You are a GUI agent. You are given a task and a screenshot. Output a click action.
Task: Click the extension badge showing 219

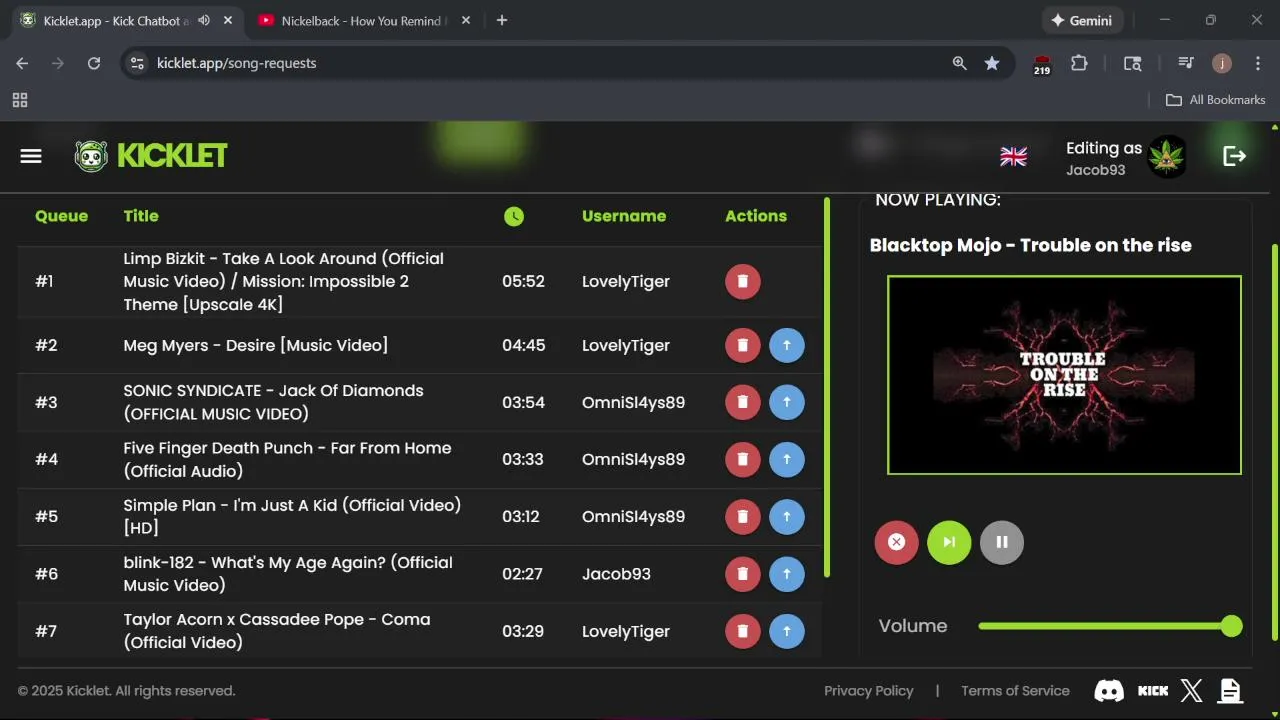point(1042,64)
